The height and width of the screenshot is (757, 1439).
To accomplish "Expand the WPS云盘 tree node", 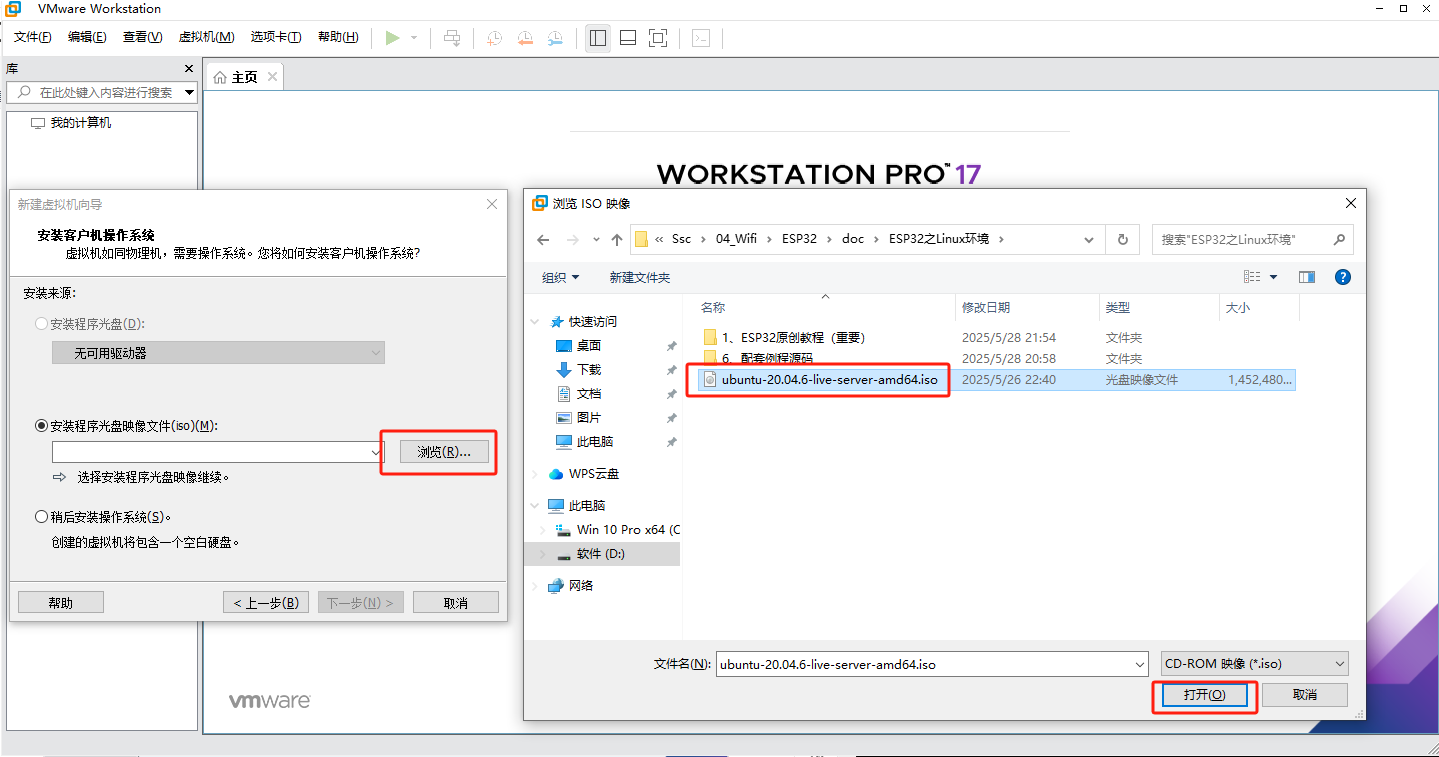I will click(536, 474).
